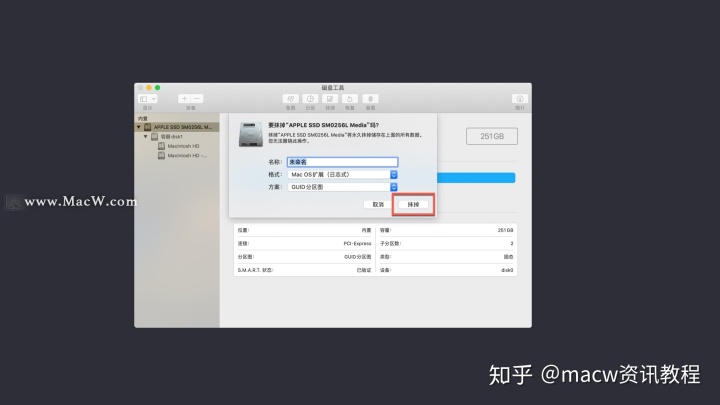Collapse the container disk1 tree item

coord(146,136)
